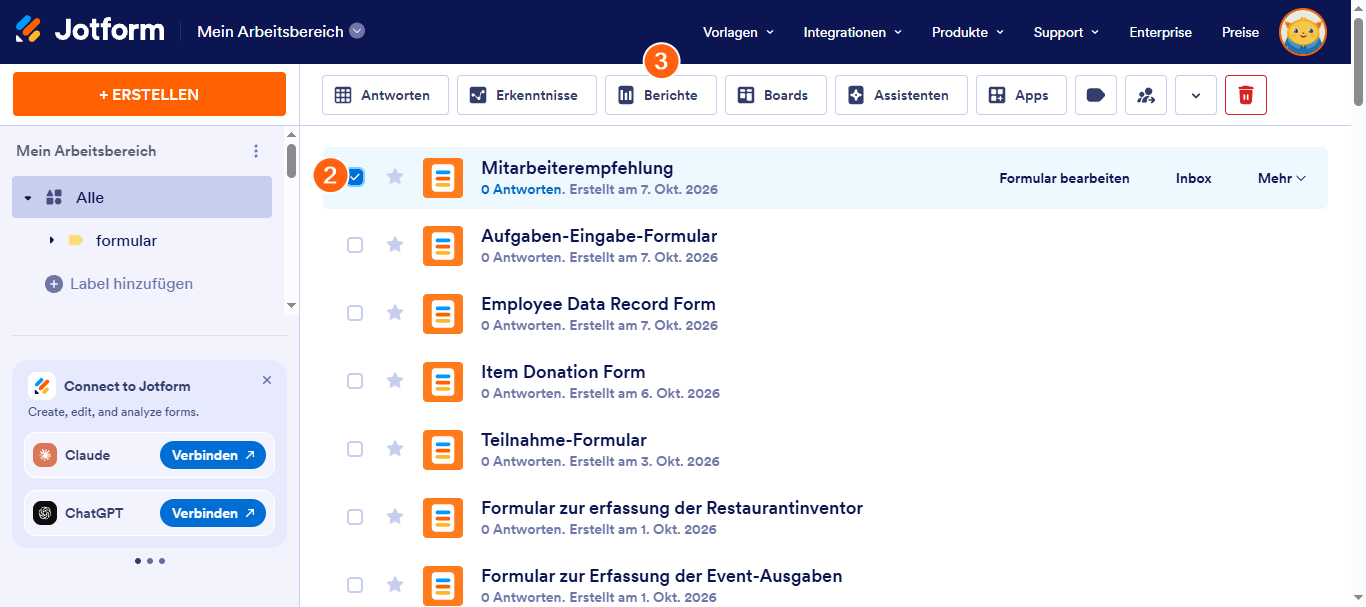Image resolution: width=1366 pixels, height=607 pixels.
Task: Click the Mitarbeiterempfehlung form icon
Action: point(443,178)
